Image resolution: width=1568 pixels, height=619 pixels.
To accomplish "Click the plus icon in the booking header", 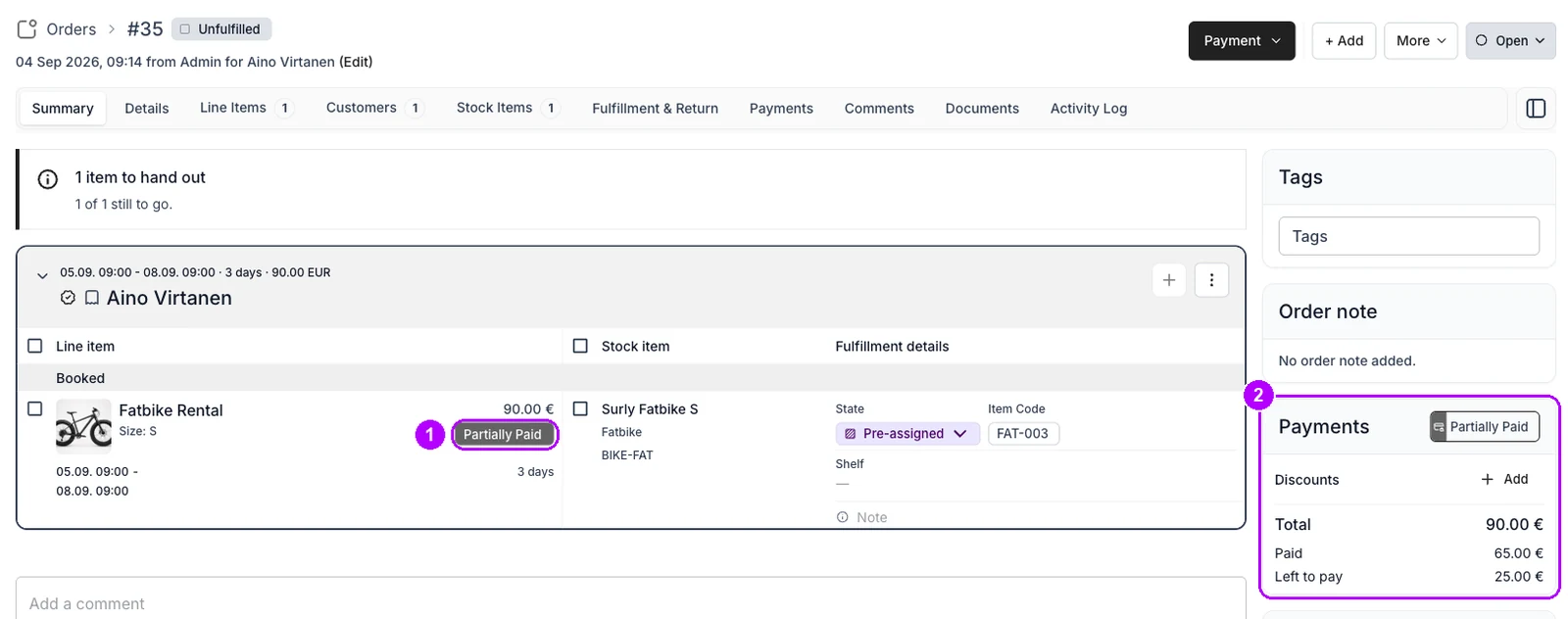I will click(x=1169, y=280).
